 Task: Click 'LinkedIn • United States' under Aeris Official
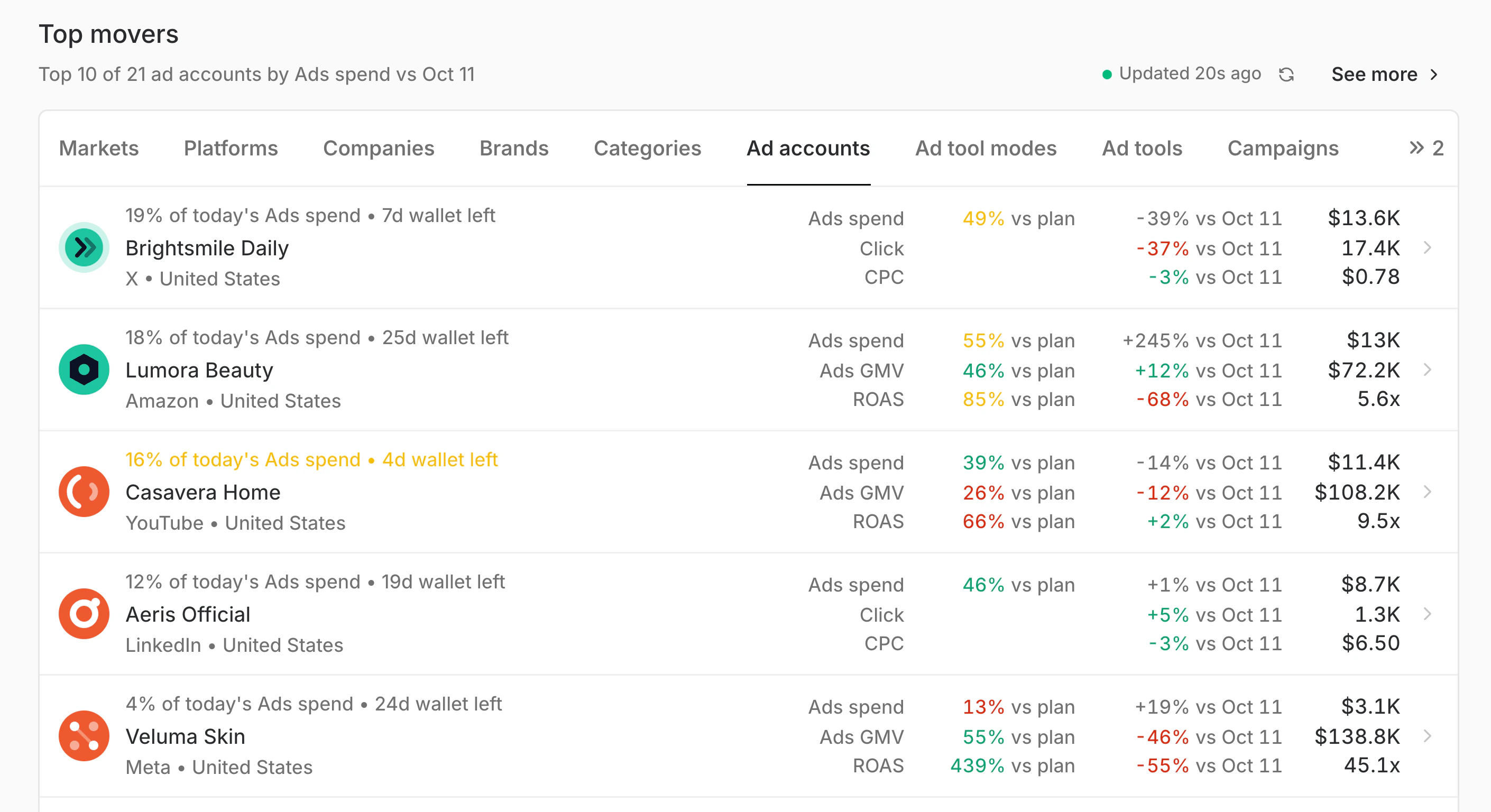point(234,645)
